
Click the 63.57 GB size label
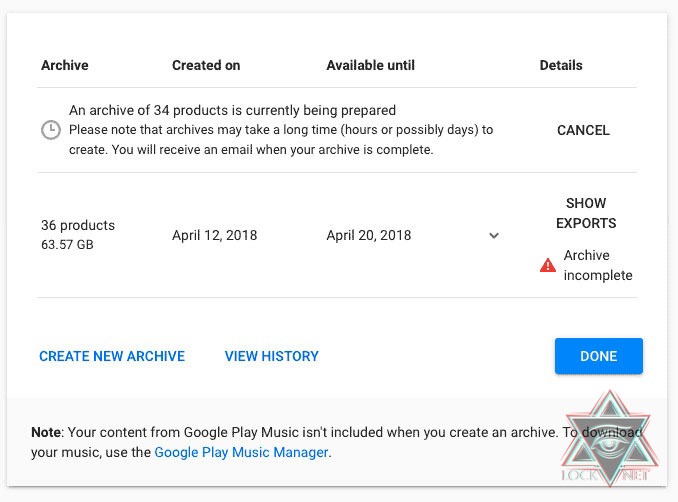pyautogui.click(x=67, y=244)
